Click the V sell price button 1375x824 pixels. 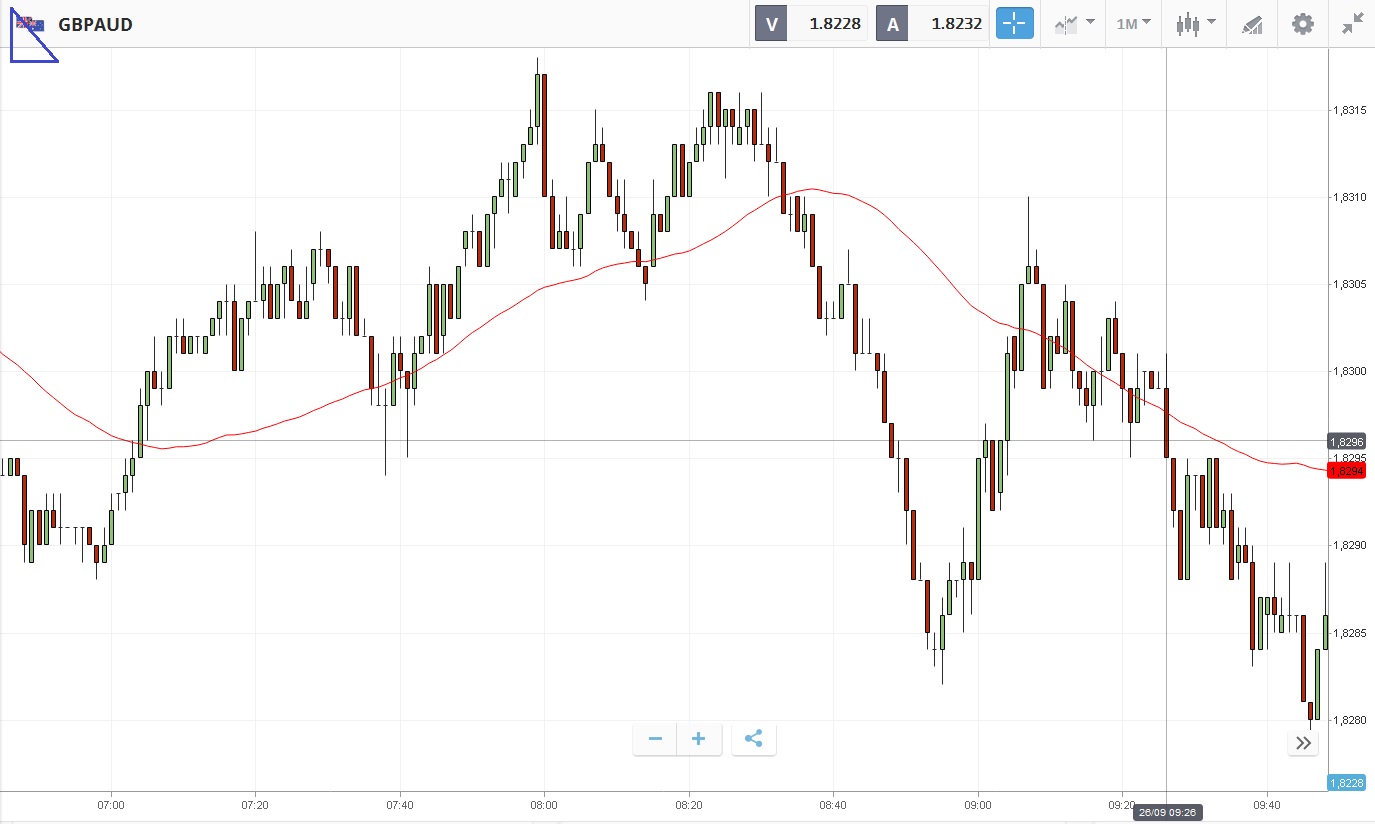771,24
